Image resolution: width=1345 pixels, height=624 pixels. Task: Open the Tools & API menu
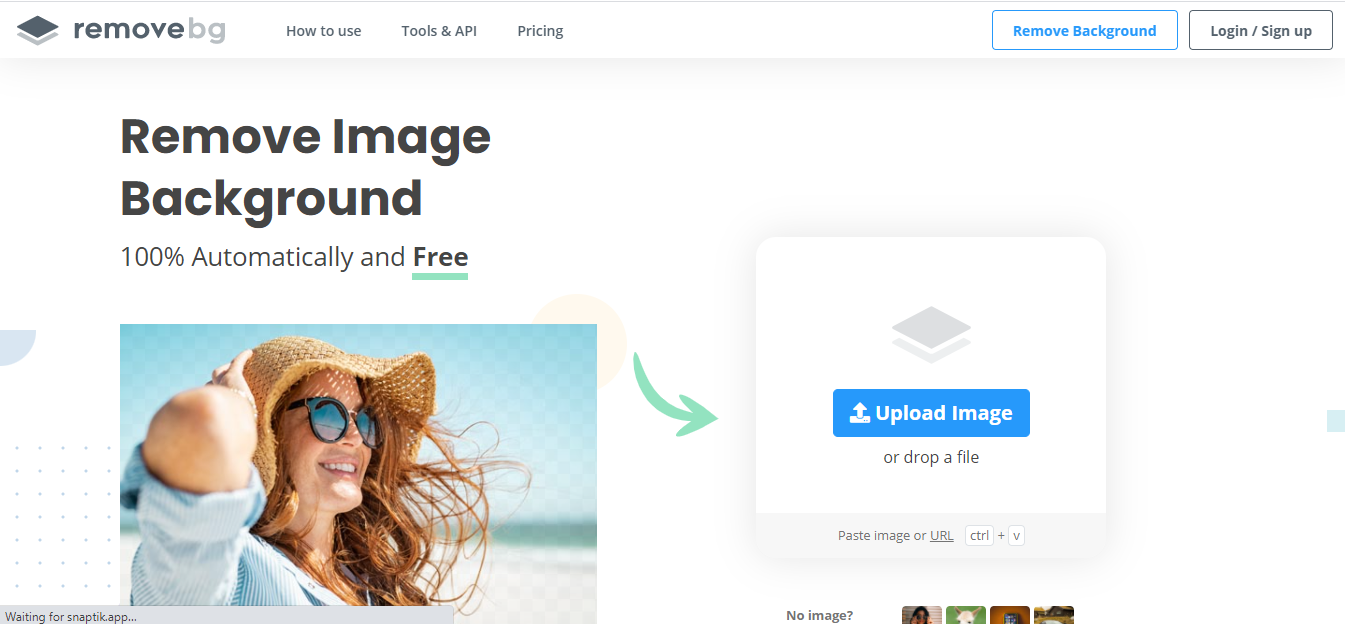[439, 31]
